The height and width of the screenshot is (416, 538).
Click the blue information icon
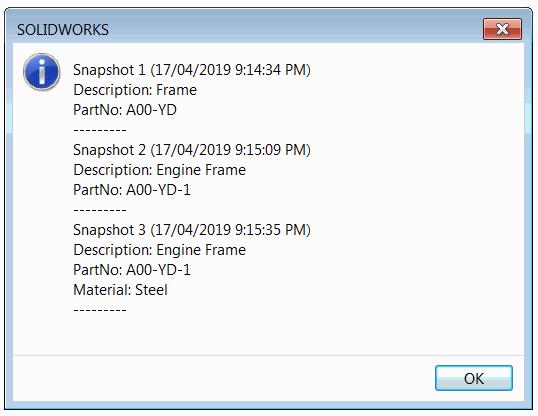42,72
